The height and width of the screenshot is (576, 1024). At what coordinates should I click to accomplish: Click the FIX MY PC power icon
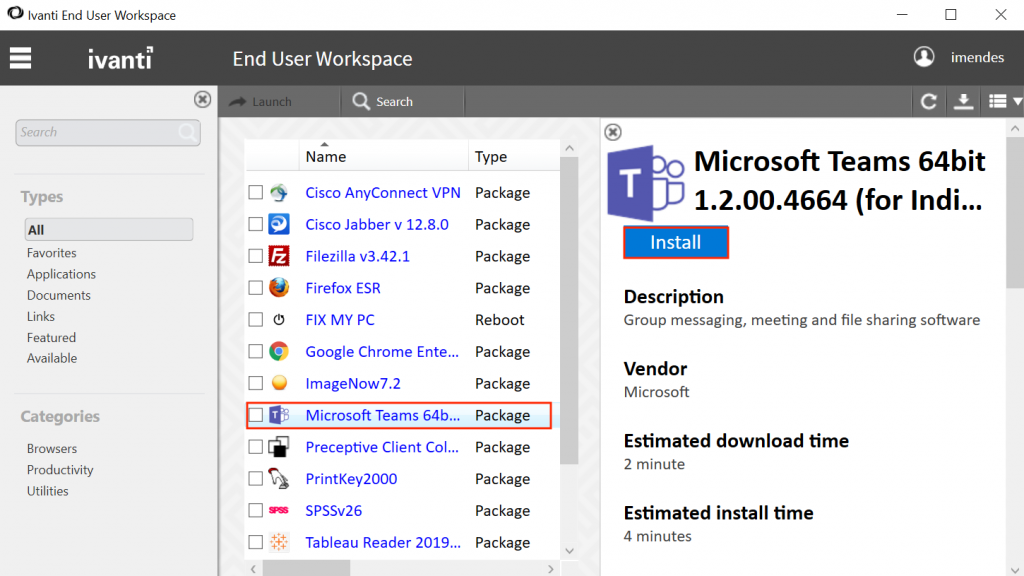(x=279, y=320)
